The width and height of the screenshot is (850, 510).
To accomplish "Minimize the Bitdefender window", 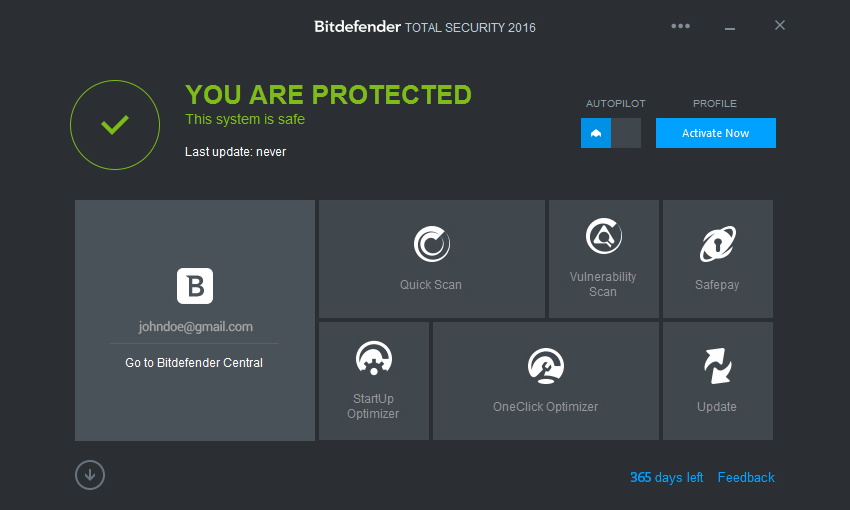I will point(730,27).
